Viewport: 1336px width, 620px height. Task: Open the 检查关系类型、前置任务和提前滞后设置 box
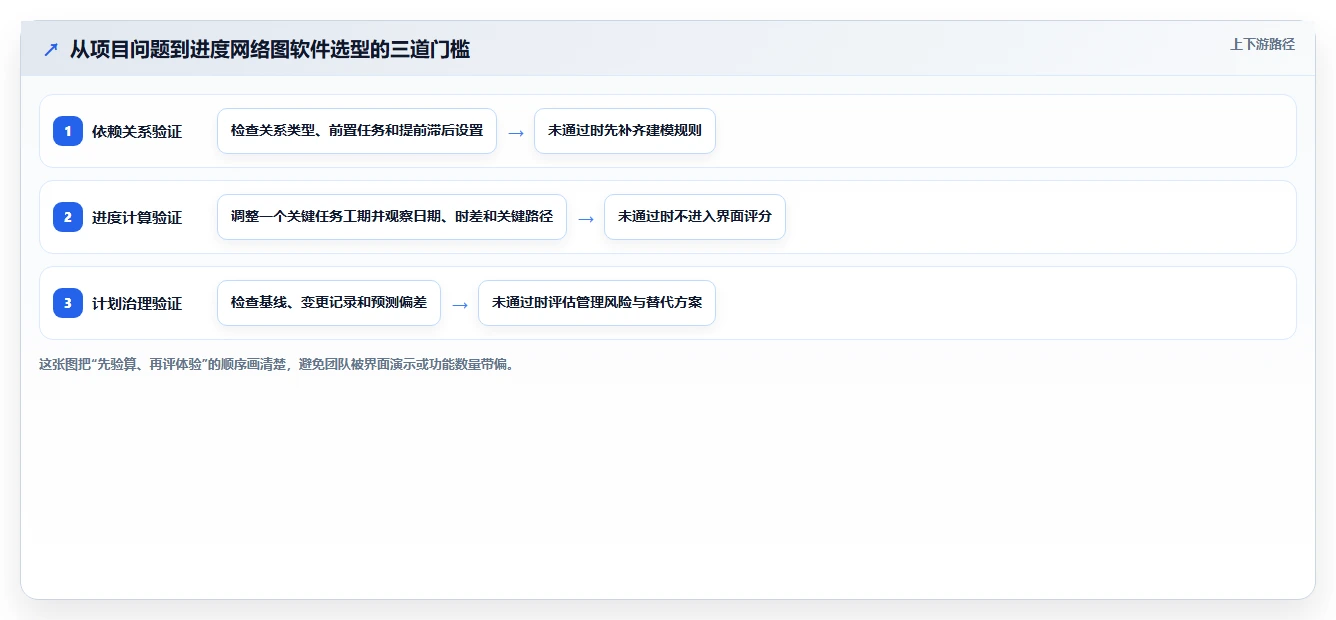point(357,131)
